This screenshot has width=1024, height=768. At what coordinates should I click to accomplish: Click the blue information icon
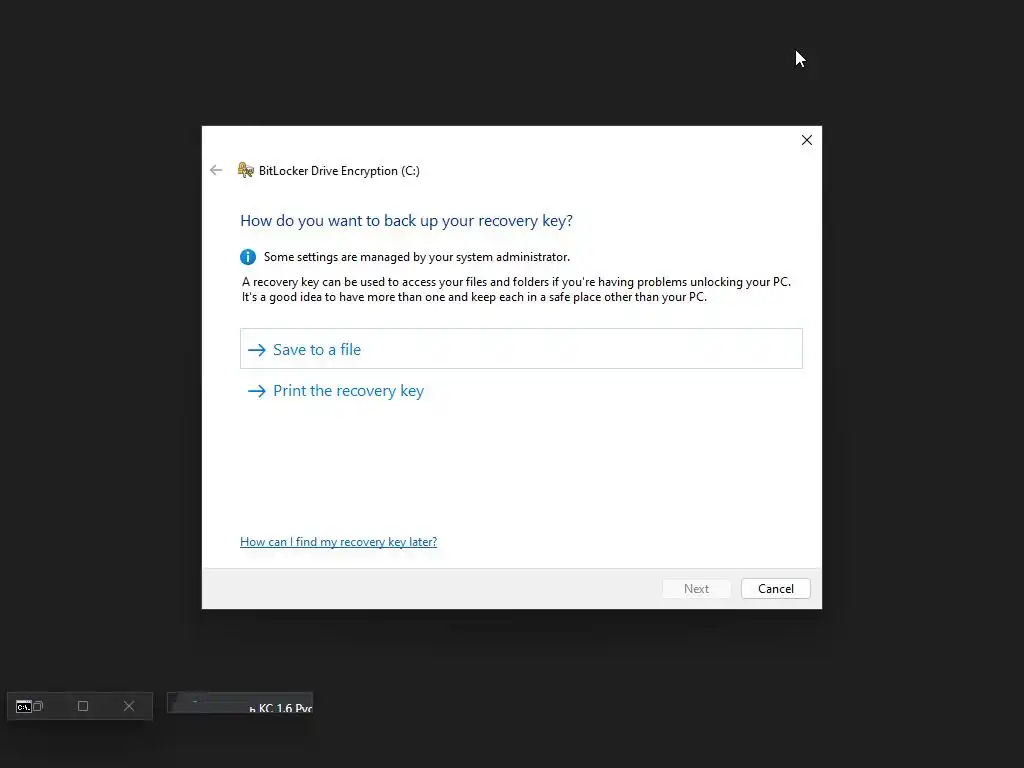tap(248, 257)
